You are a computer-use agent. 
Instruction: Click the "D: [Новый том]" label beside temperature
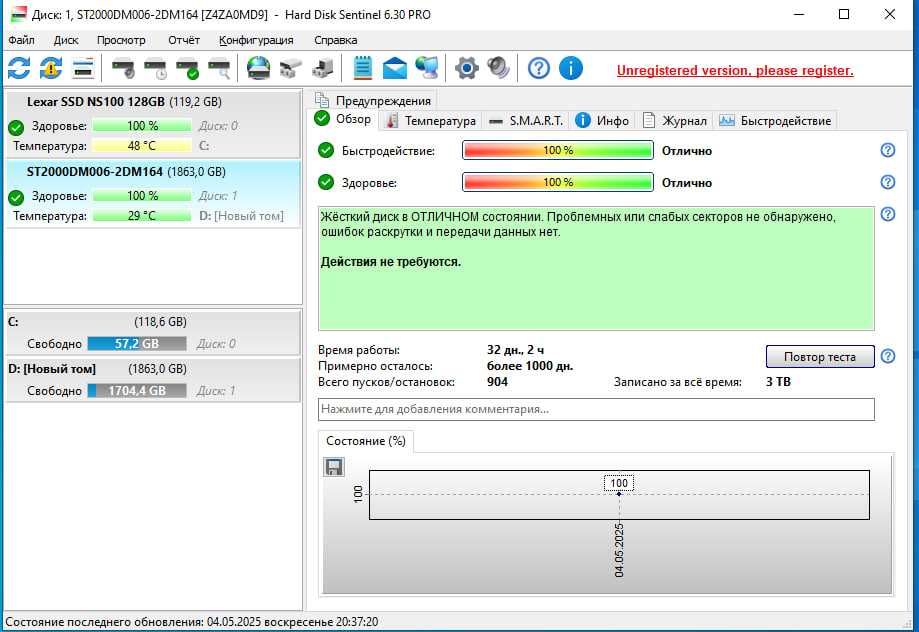241,216
